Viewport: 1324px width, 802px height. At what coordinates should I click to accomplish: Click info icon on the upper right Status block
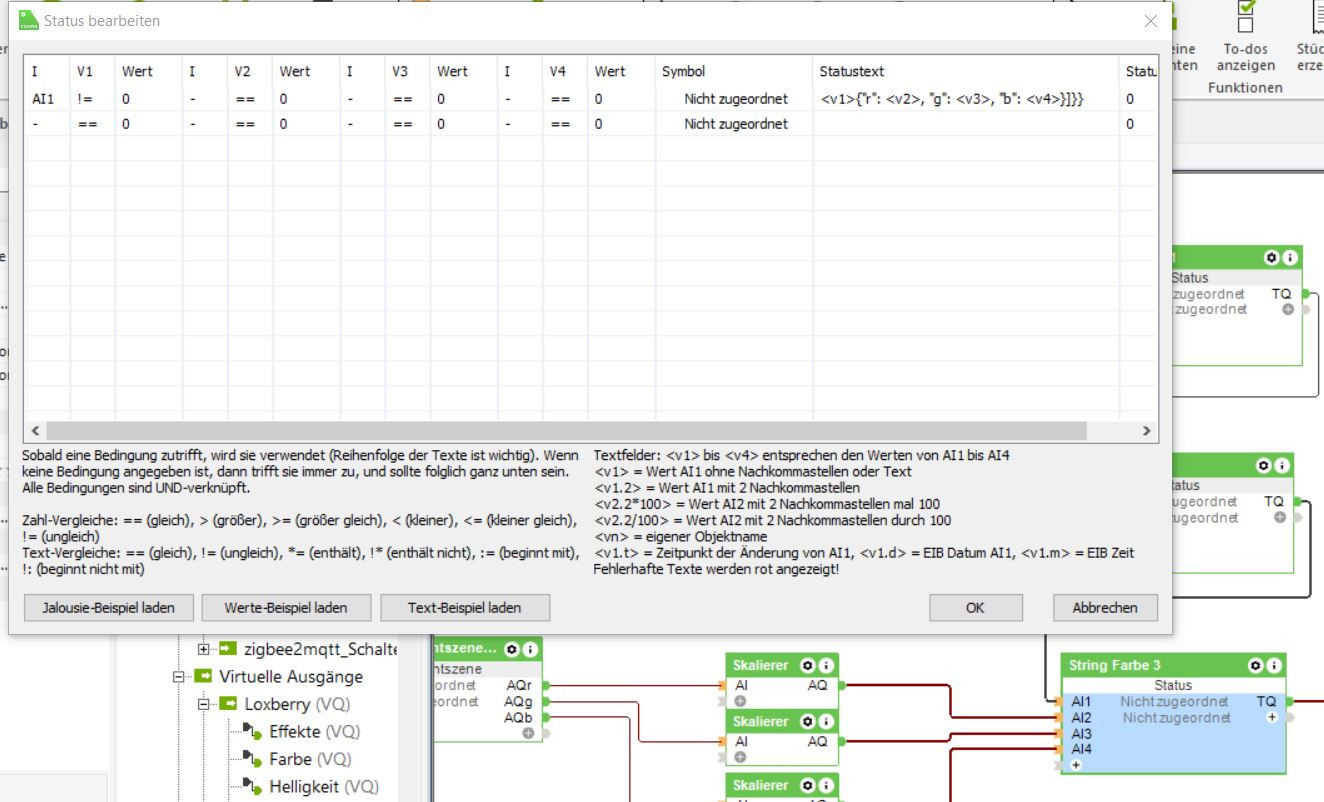click(1289, 257)
